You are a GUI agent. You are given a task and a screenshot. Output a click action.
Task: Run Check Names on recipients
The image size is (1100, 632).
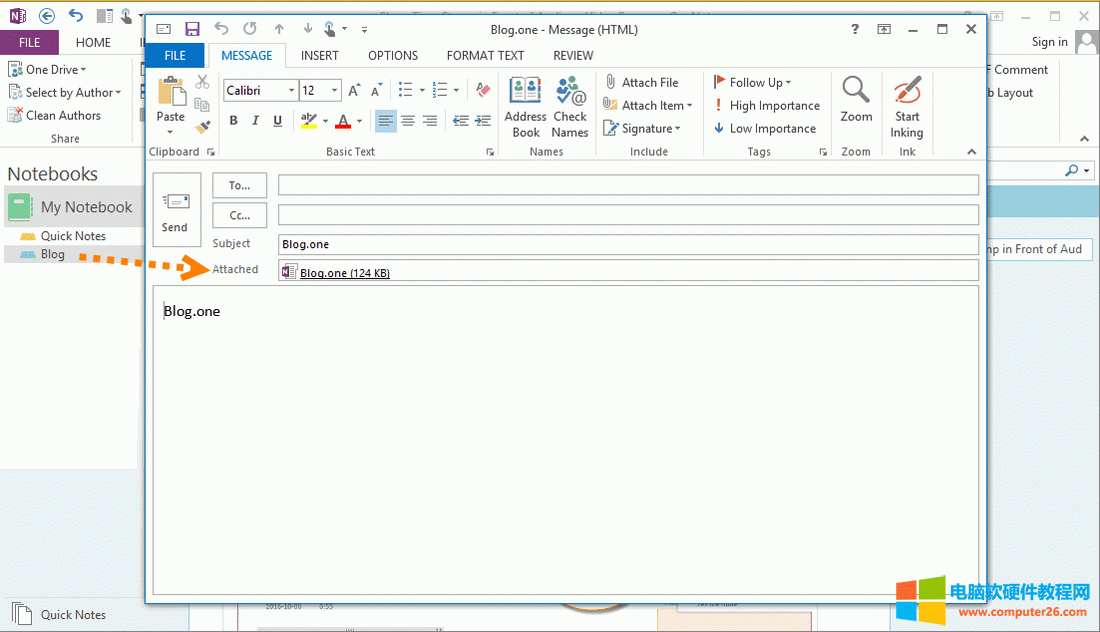click(570, 105)
